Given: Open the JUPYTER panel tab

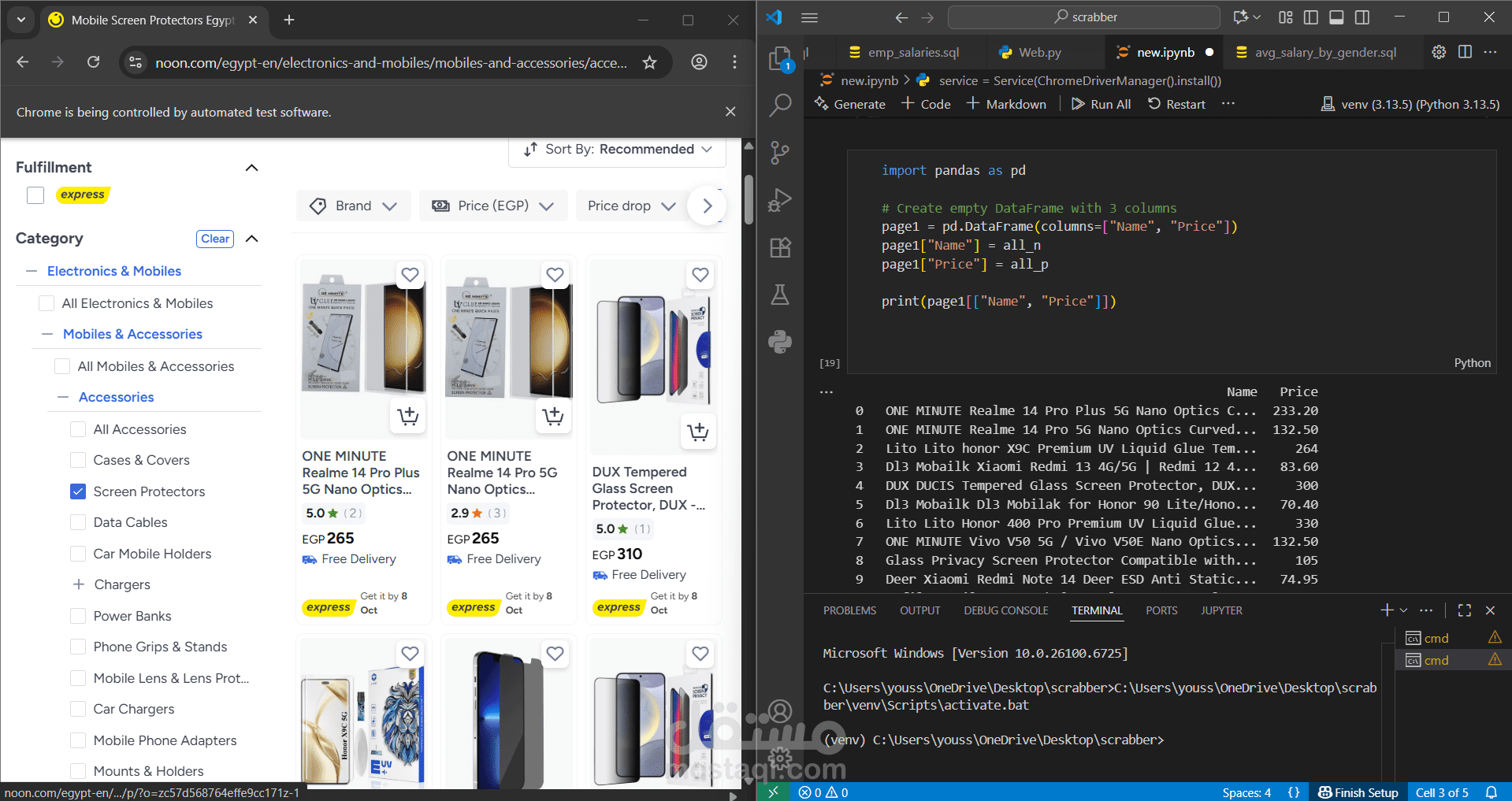Looking at the screenshot, I should (x=1221, y=610).
